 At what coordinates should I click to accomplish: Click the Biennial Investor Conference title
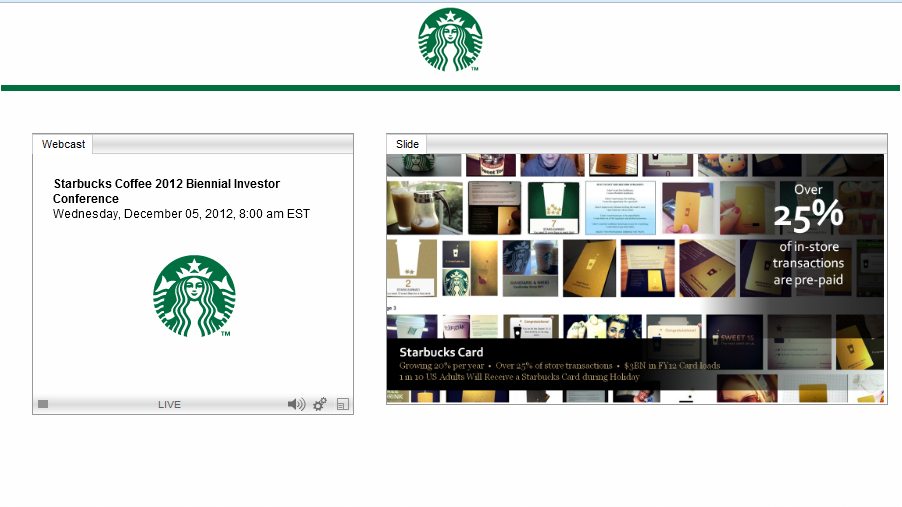tap(166, 191)
